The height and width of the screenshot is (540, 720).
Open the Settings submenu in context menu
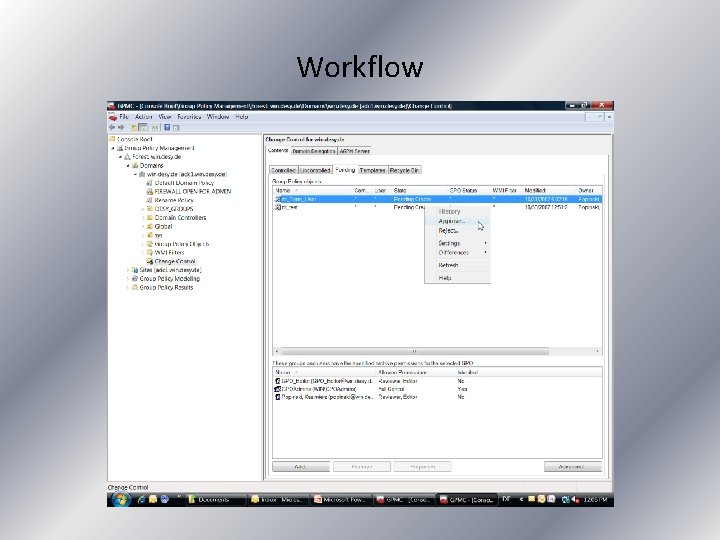(x=457, y=243)
